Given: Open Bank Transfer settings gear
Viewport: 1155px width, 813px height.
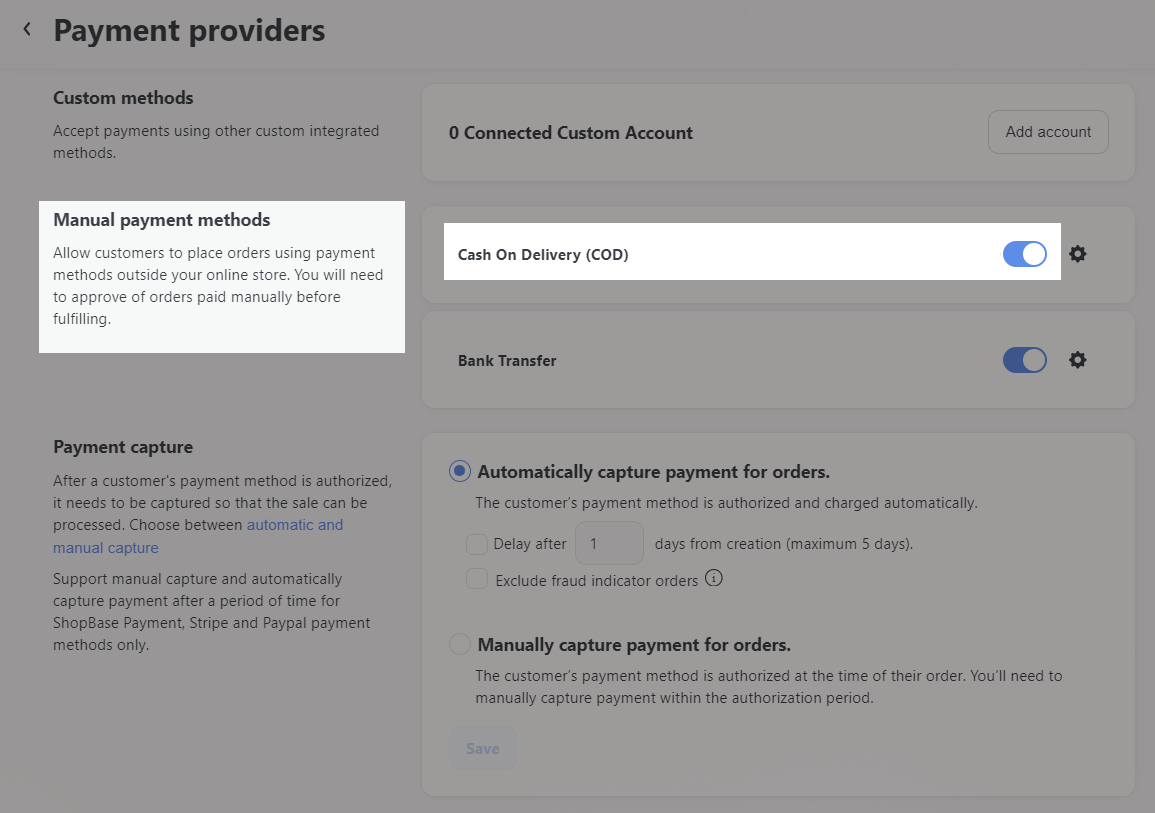Looking at the screenshot, I should pyautogui.click(x=1078, y=360).
